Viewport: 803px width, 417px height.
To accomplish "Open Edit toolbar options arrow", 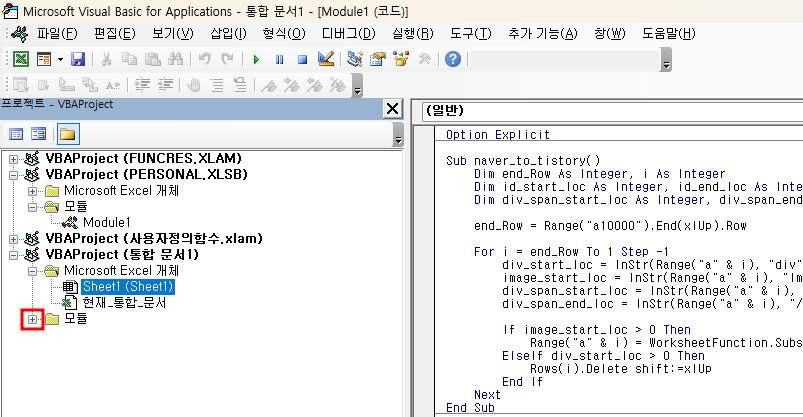I will 357,86.
